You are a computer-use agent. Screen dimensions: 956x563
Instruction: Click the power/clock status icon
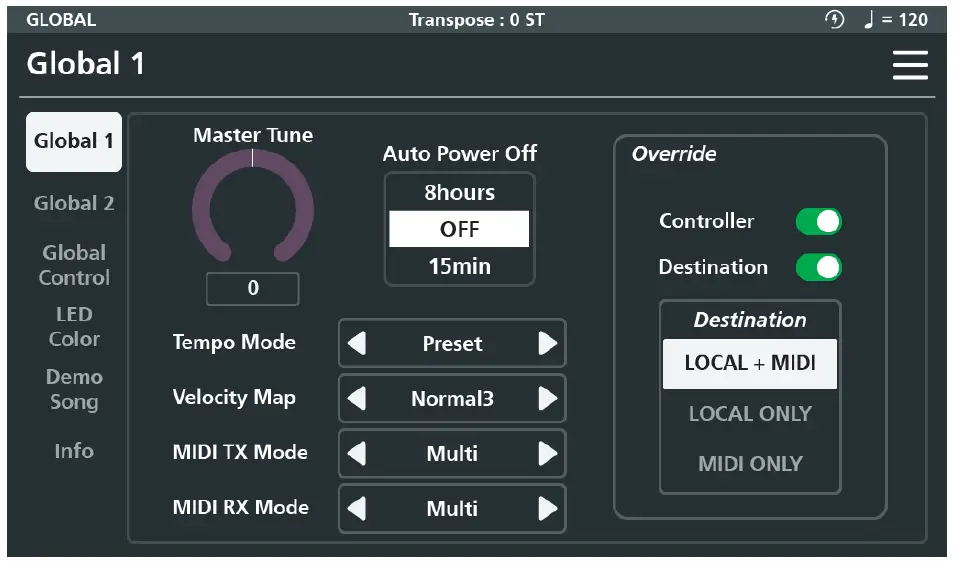(834, 20)
